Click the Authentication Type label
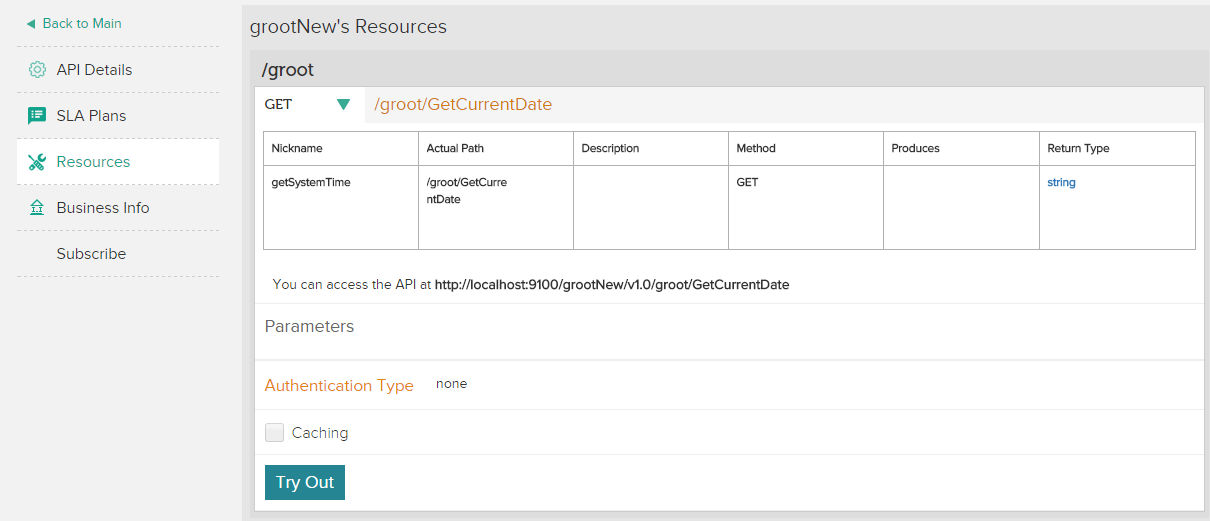The width and height of the screenshot is (1210, 521). [x=339, y=385]
